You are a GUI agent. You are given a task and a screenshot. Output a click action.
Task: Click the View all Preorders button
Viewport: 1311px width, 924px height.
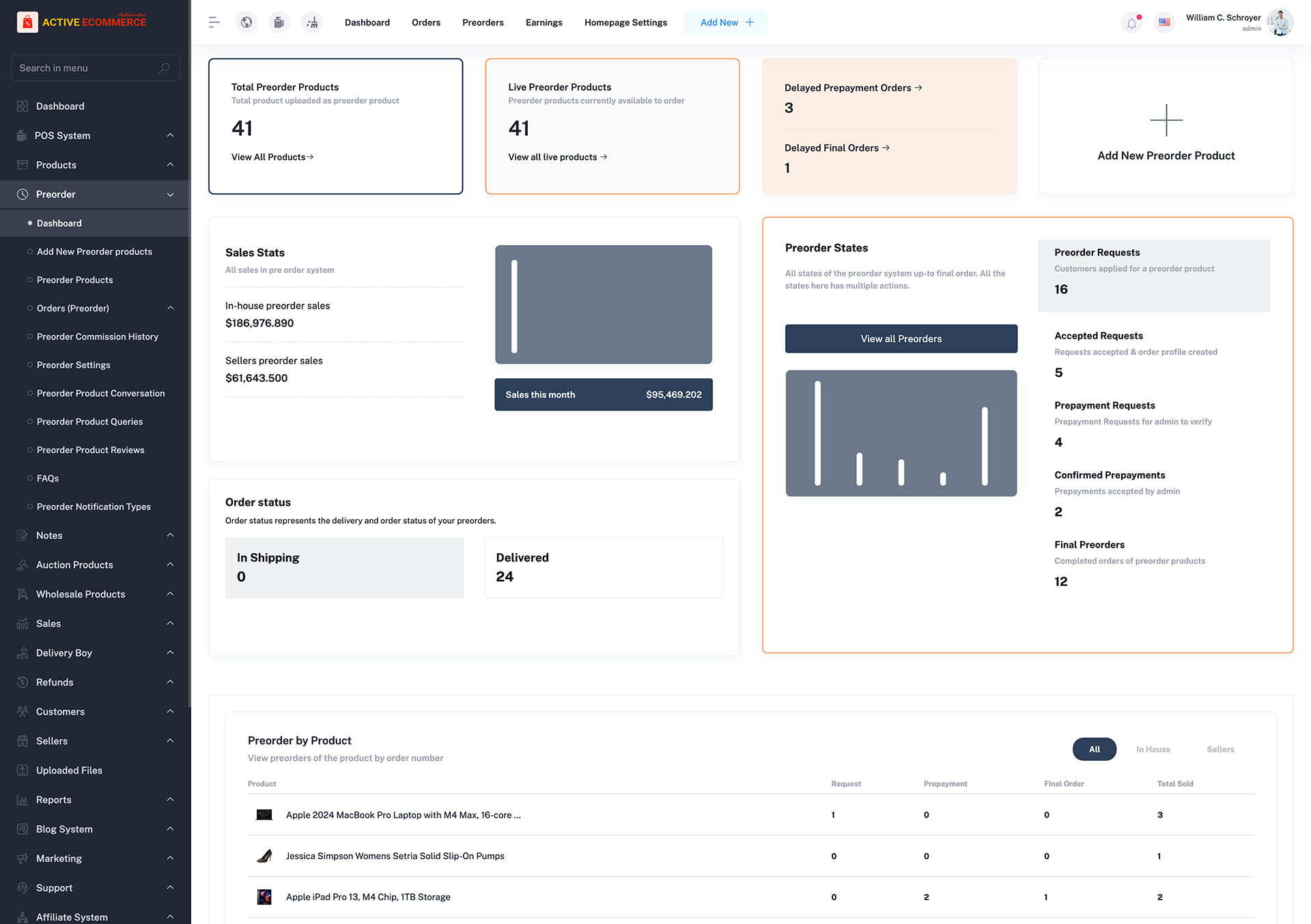[x=901, y=339]
